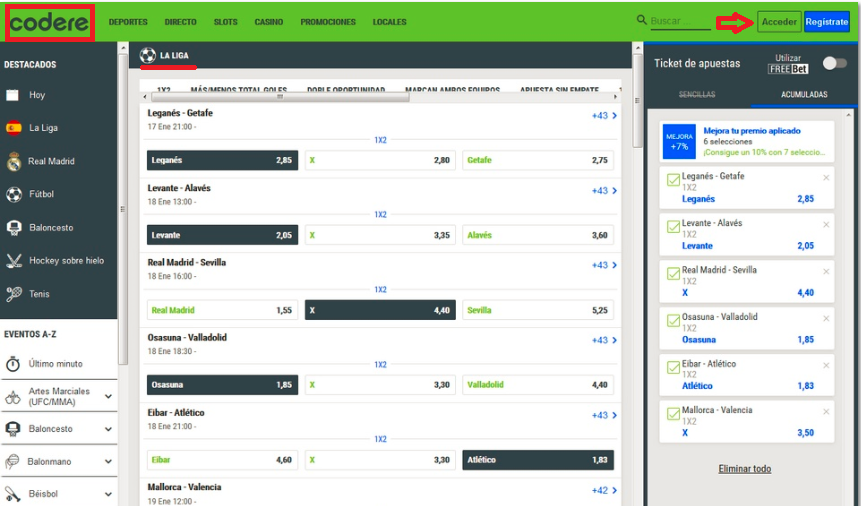Remove Levante - Alavés from ticket

[x=826, y=225]
